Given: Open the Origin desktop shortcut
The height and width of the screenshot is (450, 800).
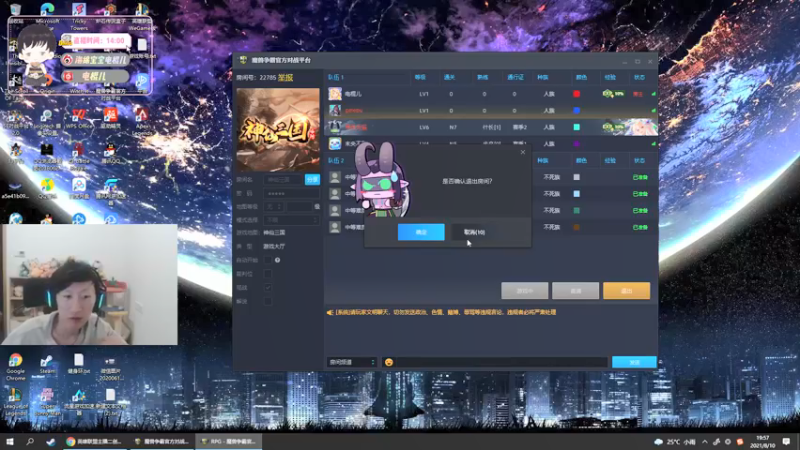Looking at the screenshot, I should pos(47,83).
